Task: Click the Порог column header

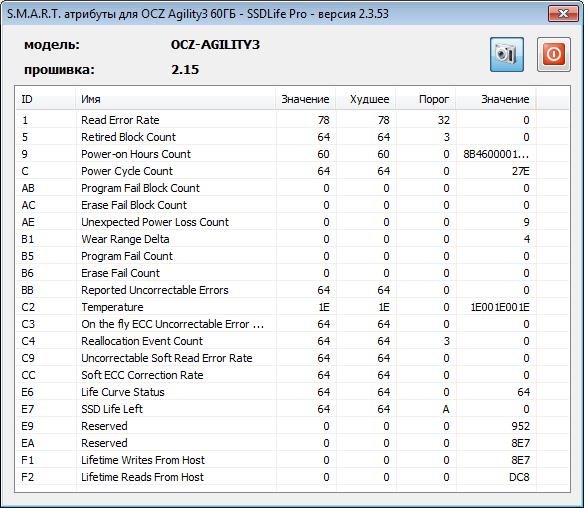Action: (x=426, y=99)
